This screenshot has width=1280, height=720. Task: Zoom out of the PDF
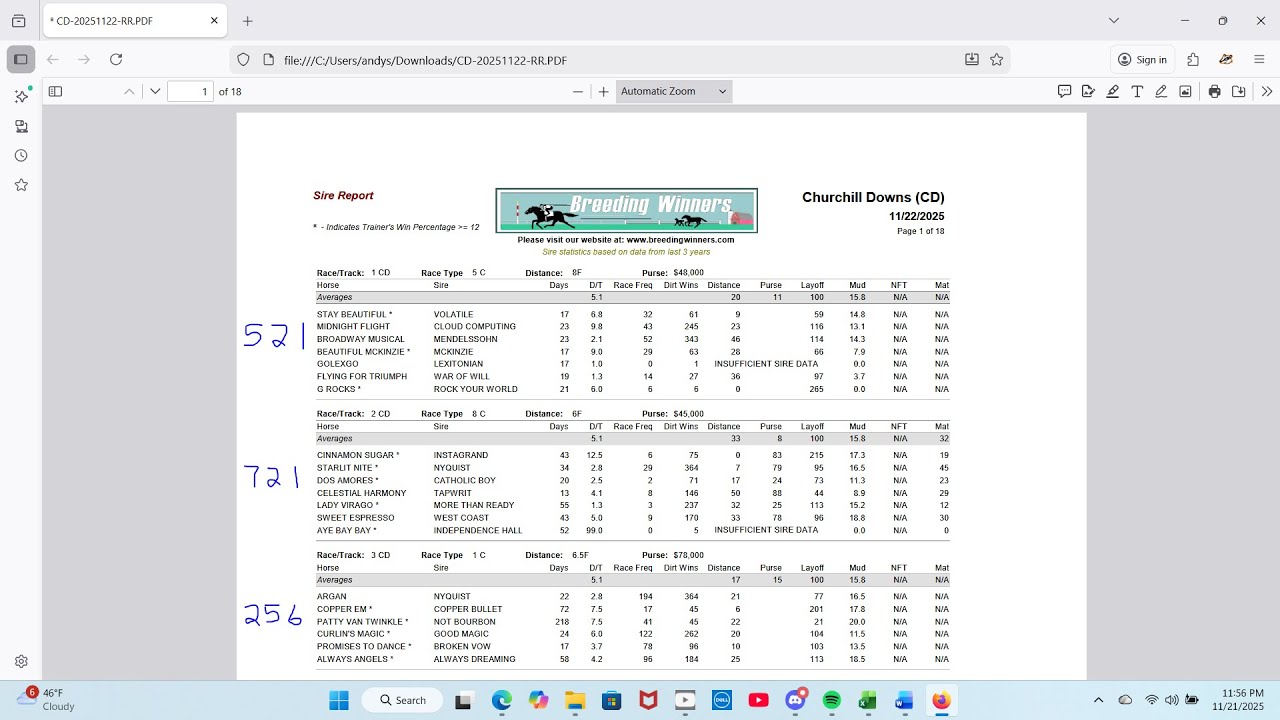(577, 91)
